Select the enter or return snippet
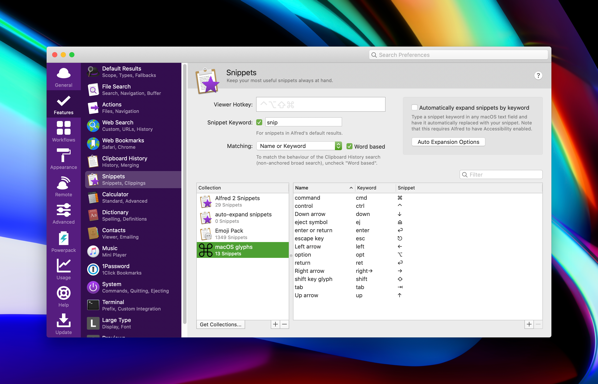Viewport: 598px width, 384px height. tap(418, 230)
